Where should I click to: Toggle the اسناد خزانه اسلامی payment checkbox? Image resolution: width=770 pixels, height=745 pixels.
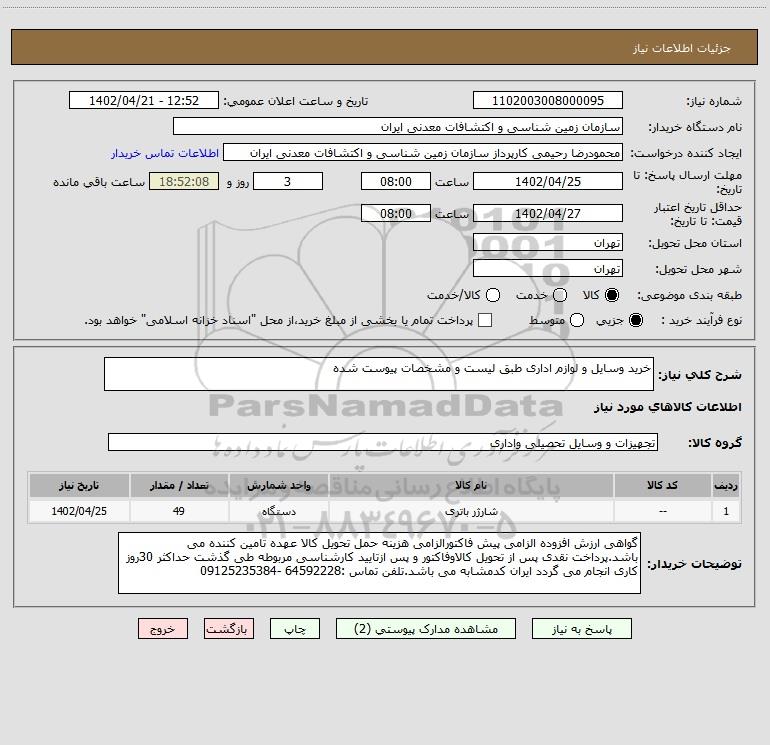(485, 320)
